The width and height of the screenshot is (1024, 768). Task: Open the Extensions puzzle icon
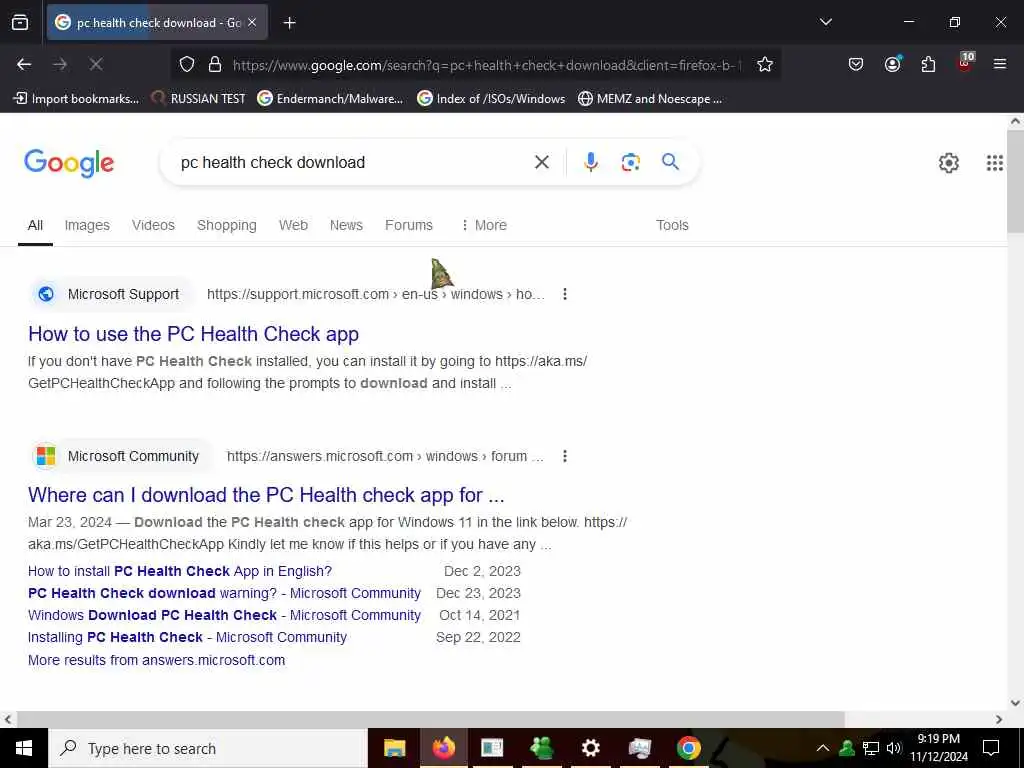928,64
